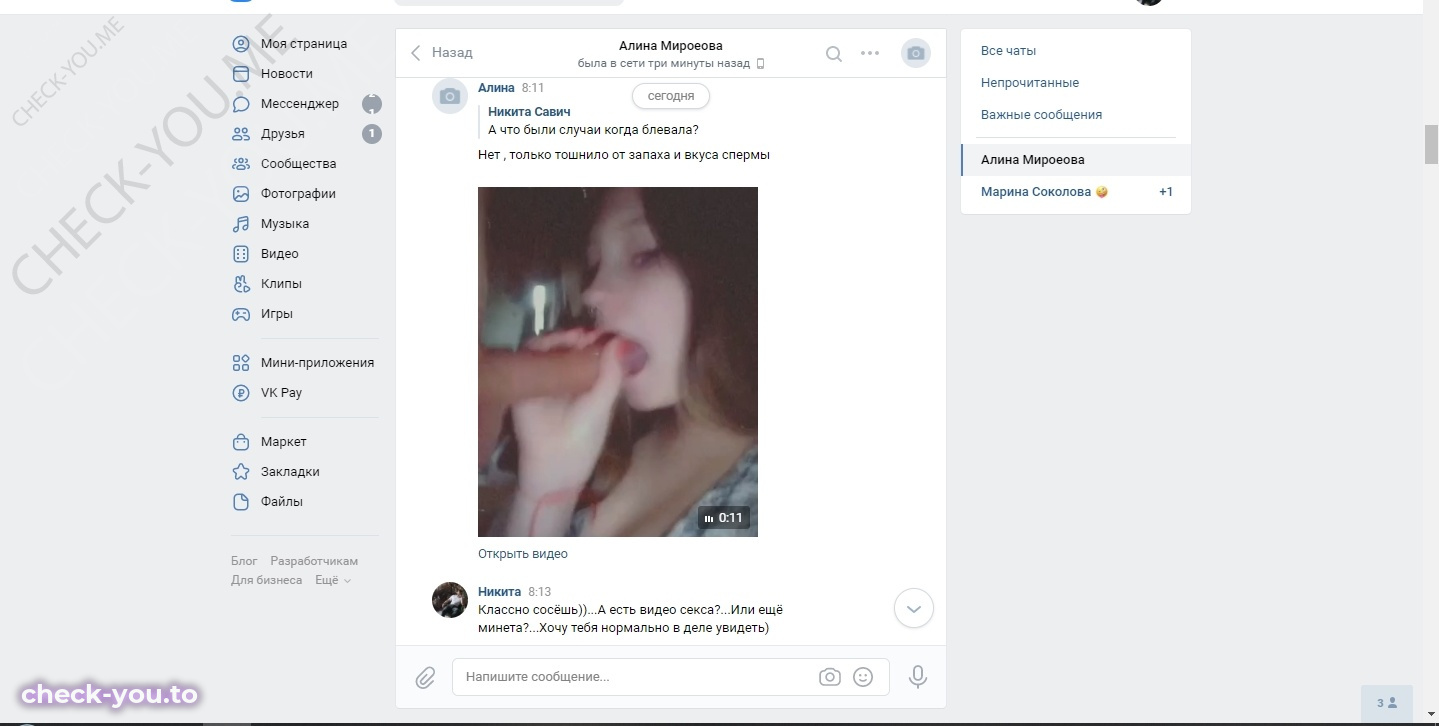Viewport: 1439px width, 726px height.
Task: Switch to Марина Соколова chat tab
Action: pos(1076,192)
